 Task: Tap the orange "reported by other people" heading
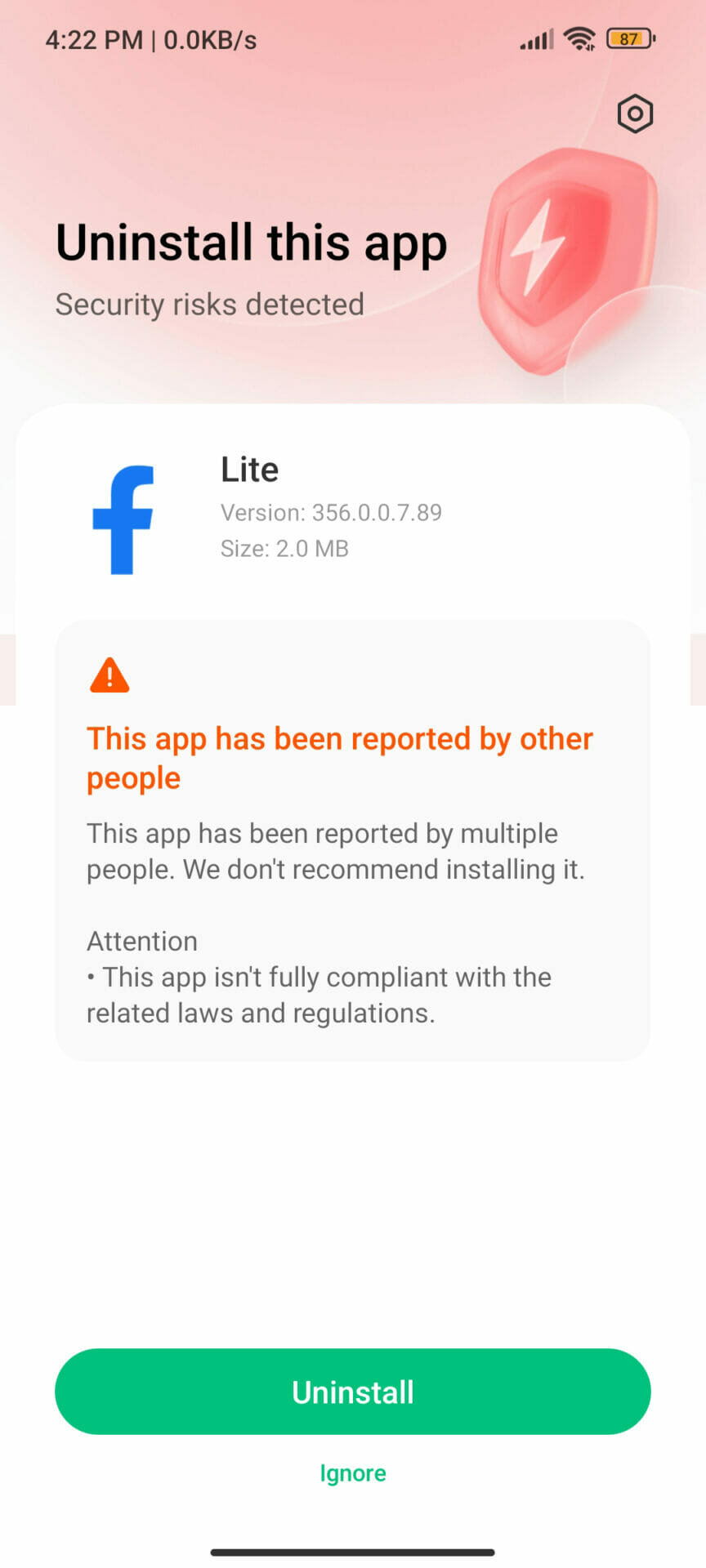pyautogui.click(x=340, y=757)
